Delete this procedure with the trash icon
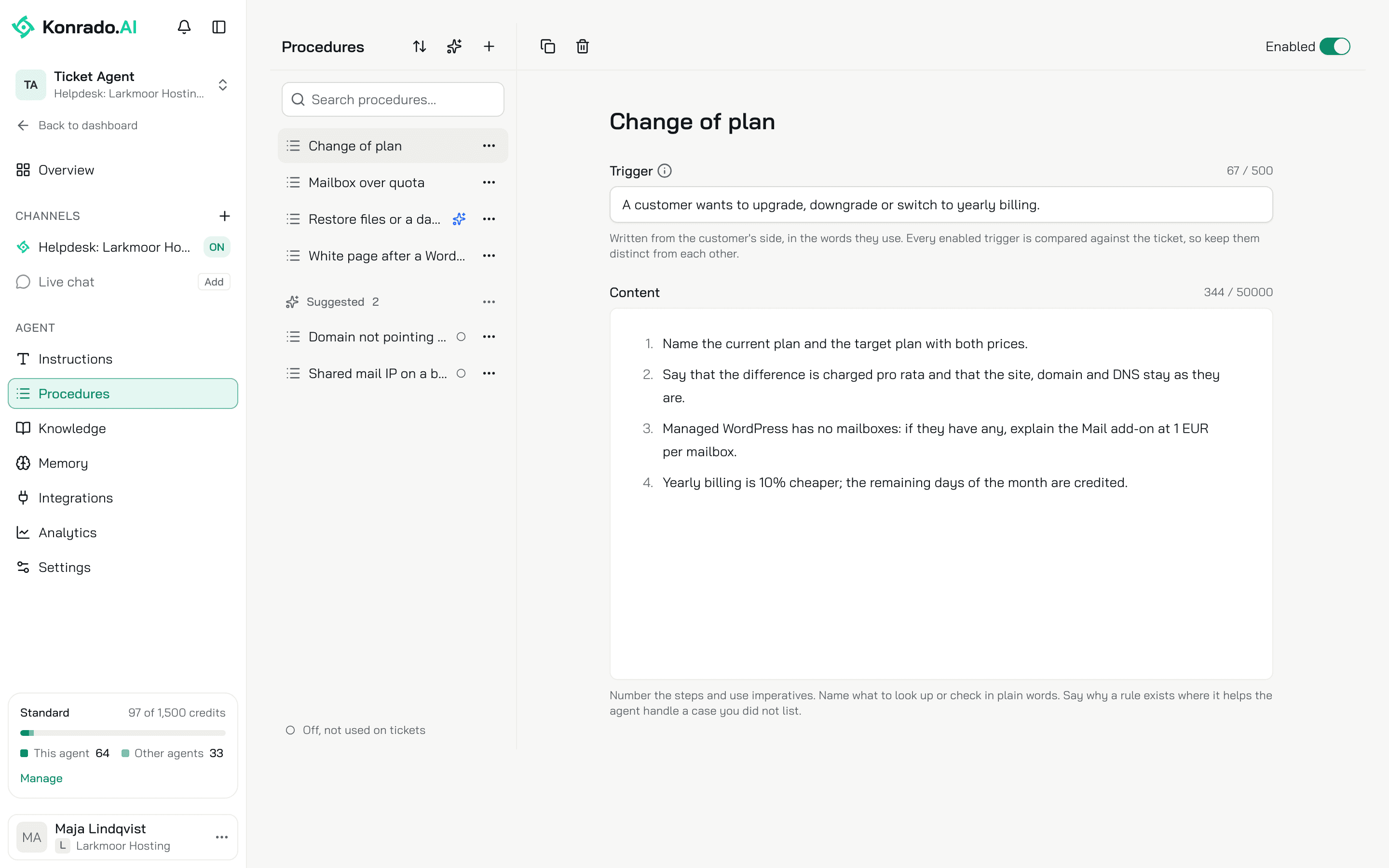The width and height of the screenshot is (1389, 868). point(583,46)
